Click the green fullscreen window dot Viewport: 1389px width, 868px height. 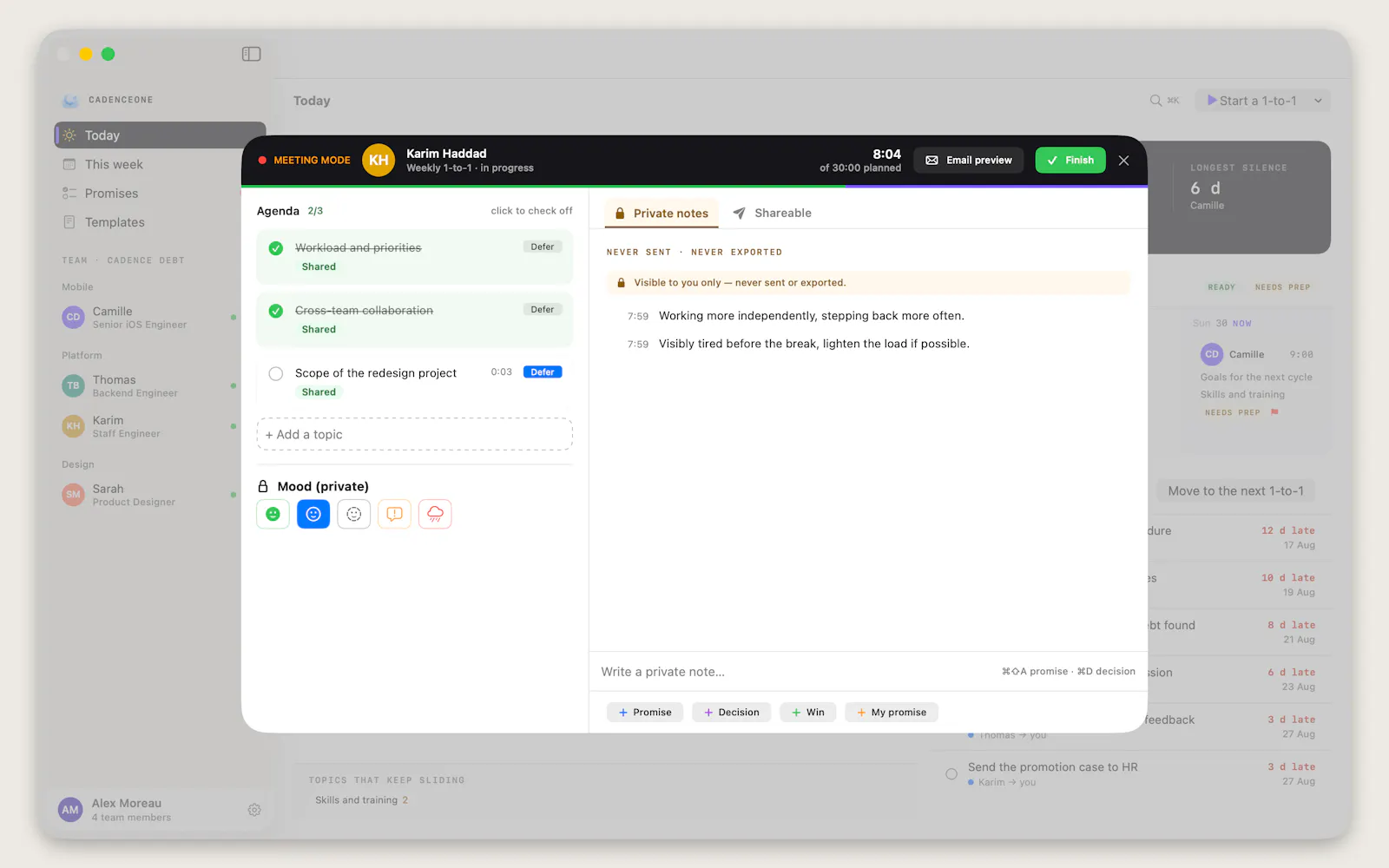click(x=108, y=54)
